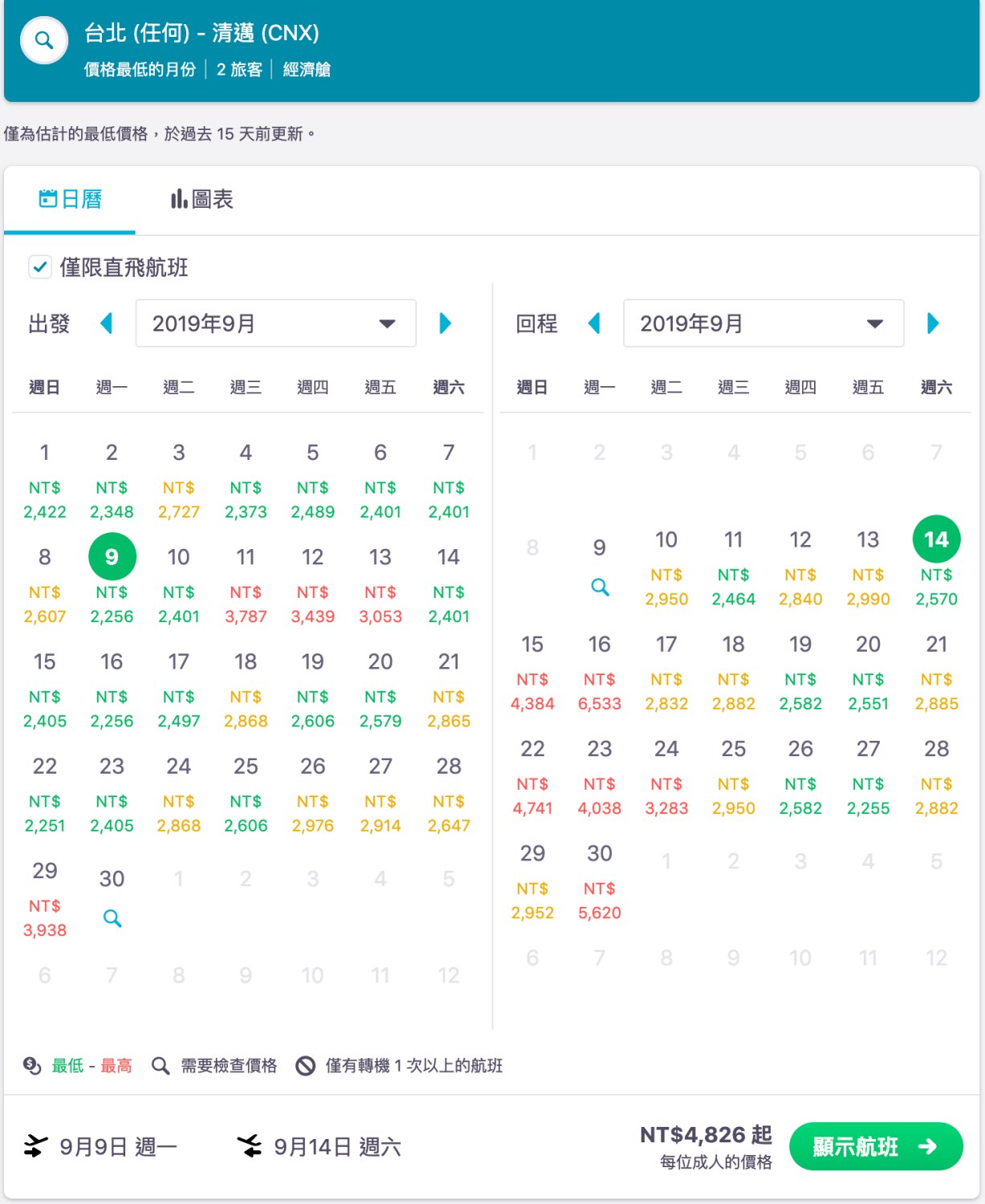Go to next return month arrow
985x1204 pixels.
tap(933, 323)
